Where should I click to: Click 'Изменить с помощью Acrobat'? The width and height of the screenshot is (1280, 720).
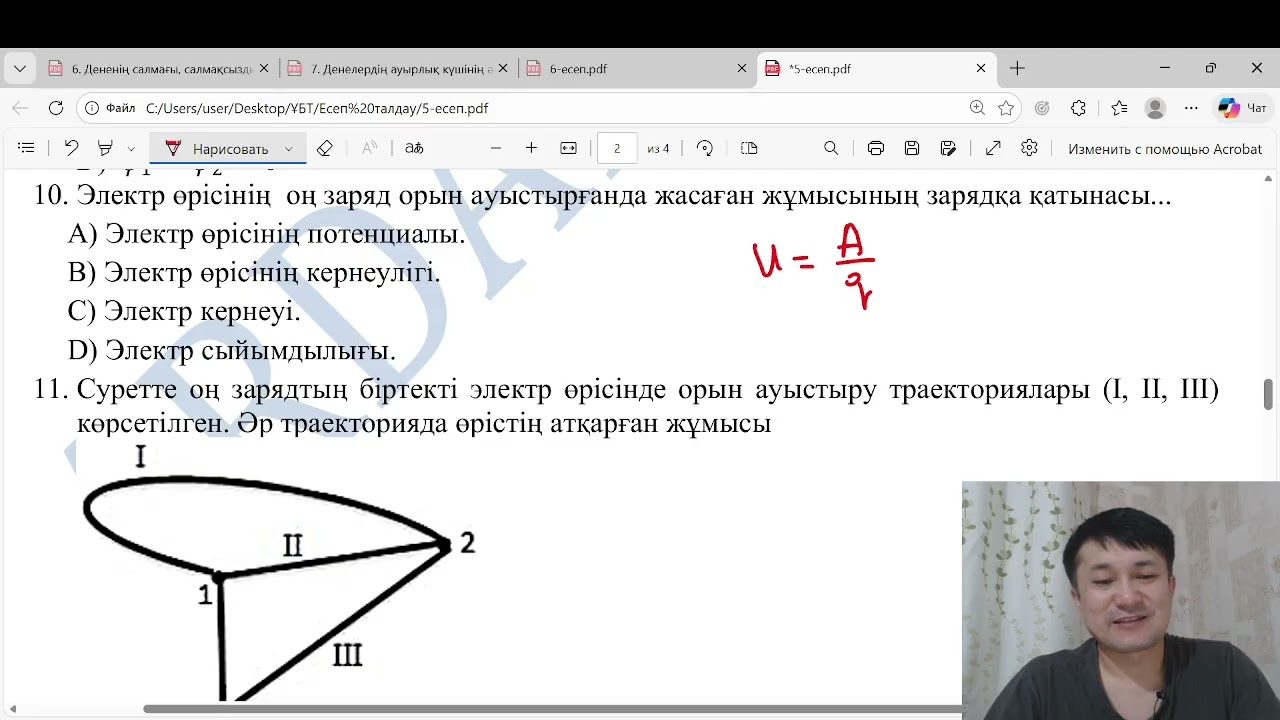coord(1165,149)
